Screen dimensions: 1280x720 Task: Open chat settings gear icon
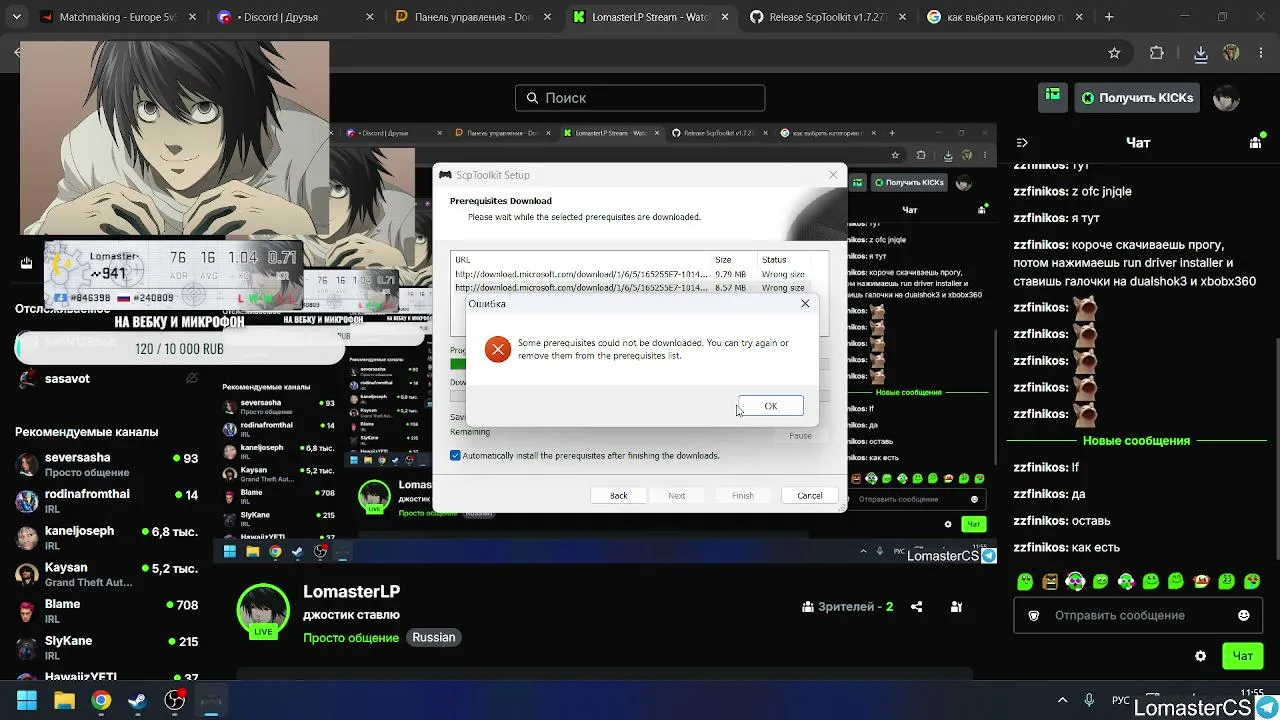tap(1200, 656)
